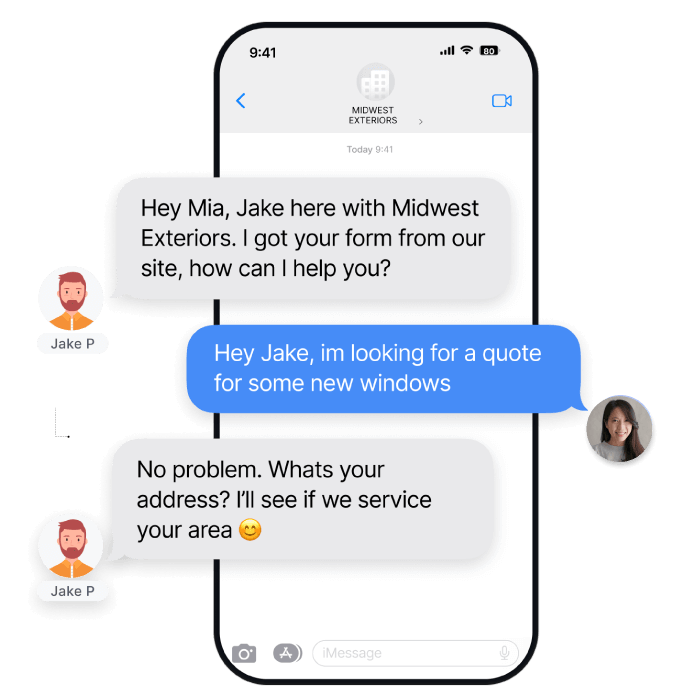This screenshot has width=680, height=700.
Task: Expand contact details chevron next to Exteriors
Action: (421, 121)
